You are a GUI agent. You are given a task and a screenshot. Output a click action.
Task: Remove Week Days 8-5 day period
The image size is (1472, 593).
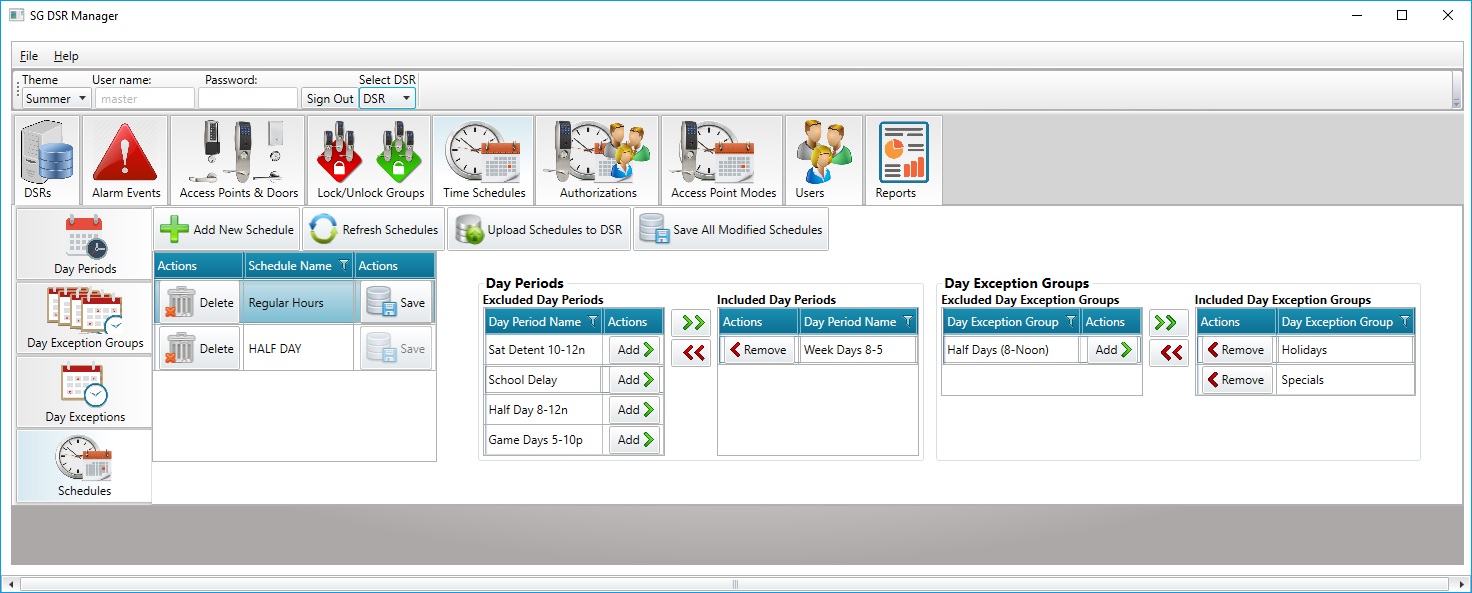click(x=758, y=350)
